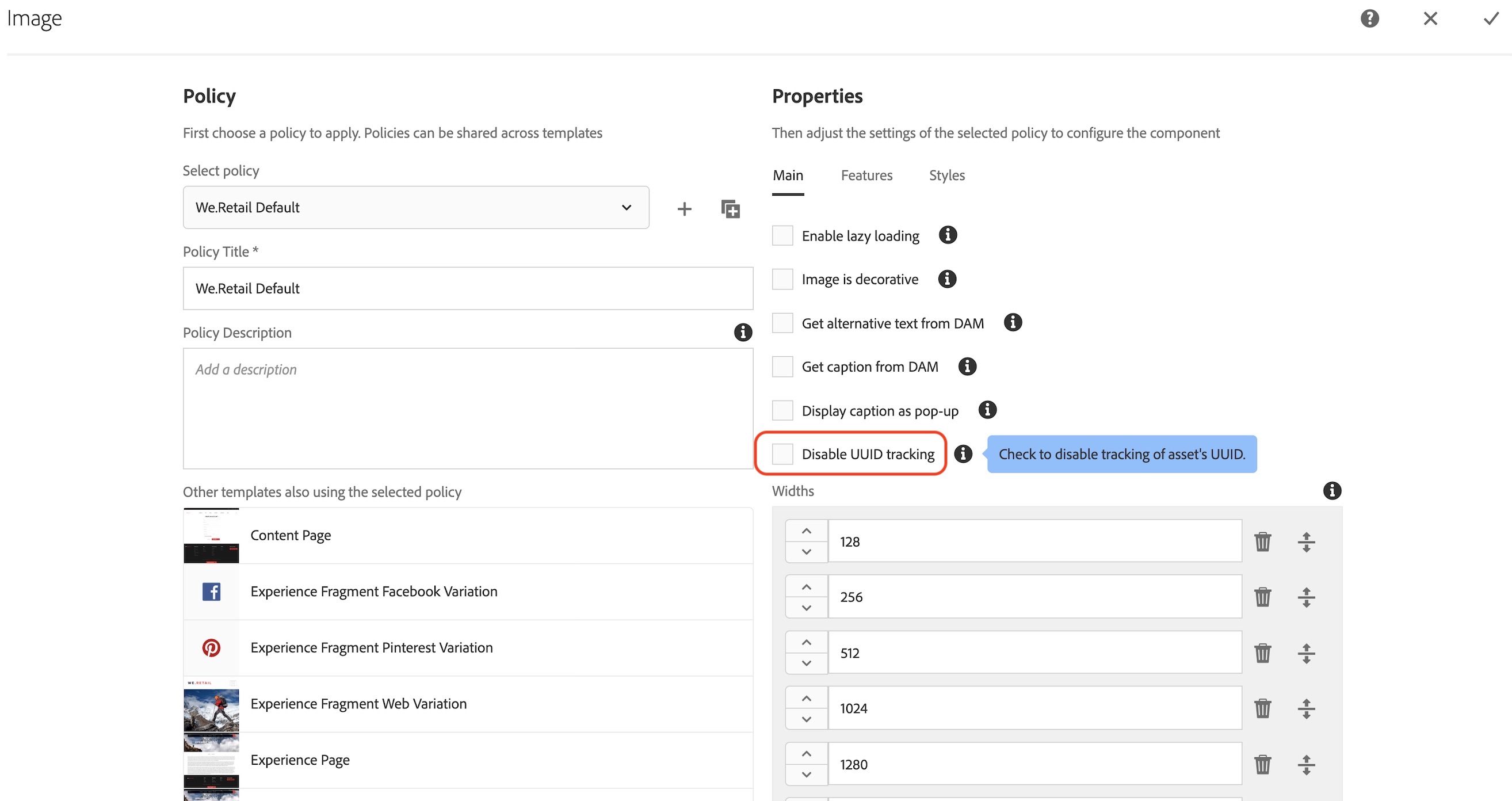
Task: Increase the 256 width with up arrow
Action: click(807, 587)
